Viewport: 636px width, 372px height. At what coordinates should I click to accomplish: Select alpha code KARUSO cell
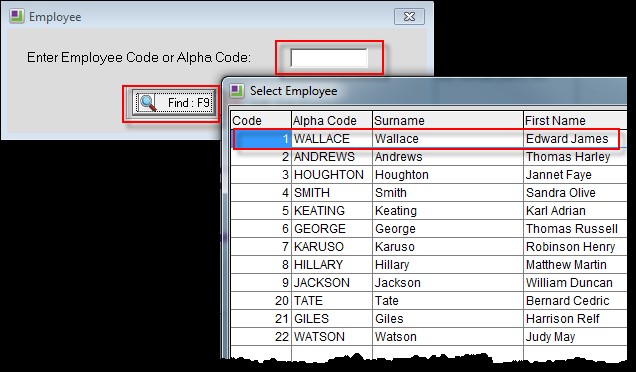click(x=332, y=247)
